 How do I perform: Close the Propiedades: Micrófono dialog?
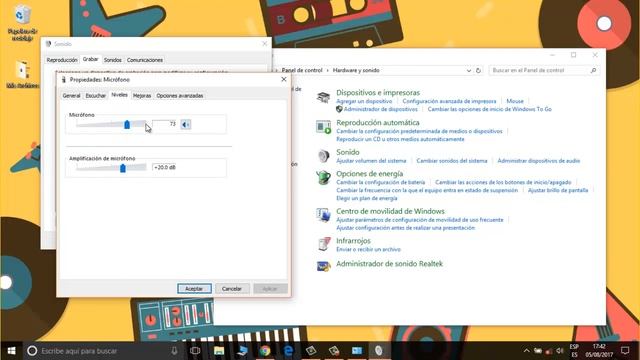tap(284, 79)
